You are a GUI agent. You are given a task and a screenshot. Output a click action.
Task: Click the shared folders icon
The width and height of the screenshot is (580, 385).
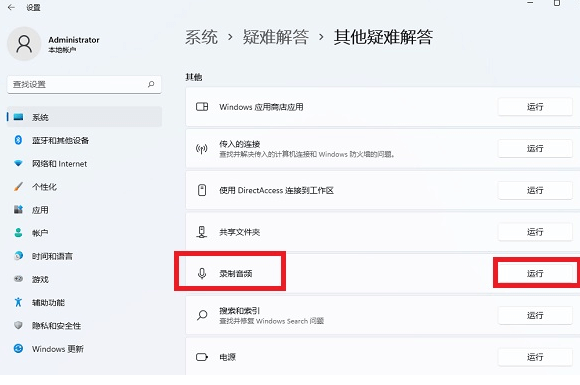click(202, 232)
